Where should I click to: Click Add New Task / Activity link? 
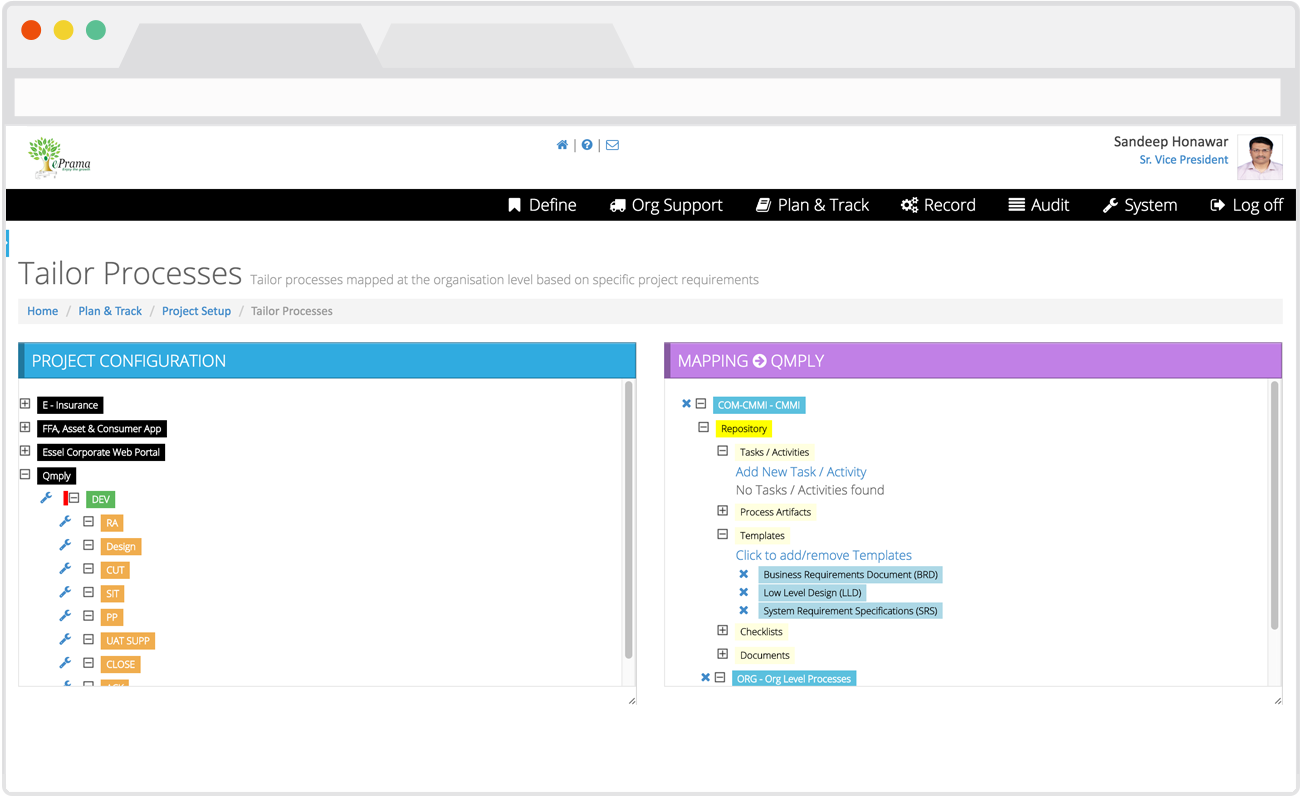pos(800,472)
